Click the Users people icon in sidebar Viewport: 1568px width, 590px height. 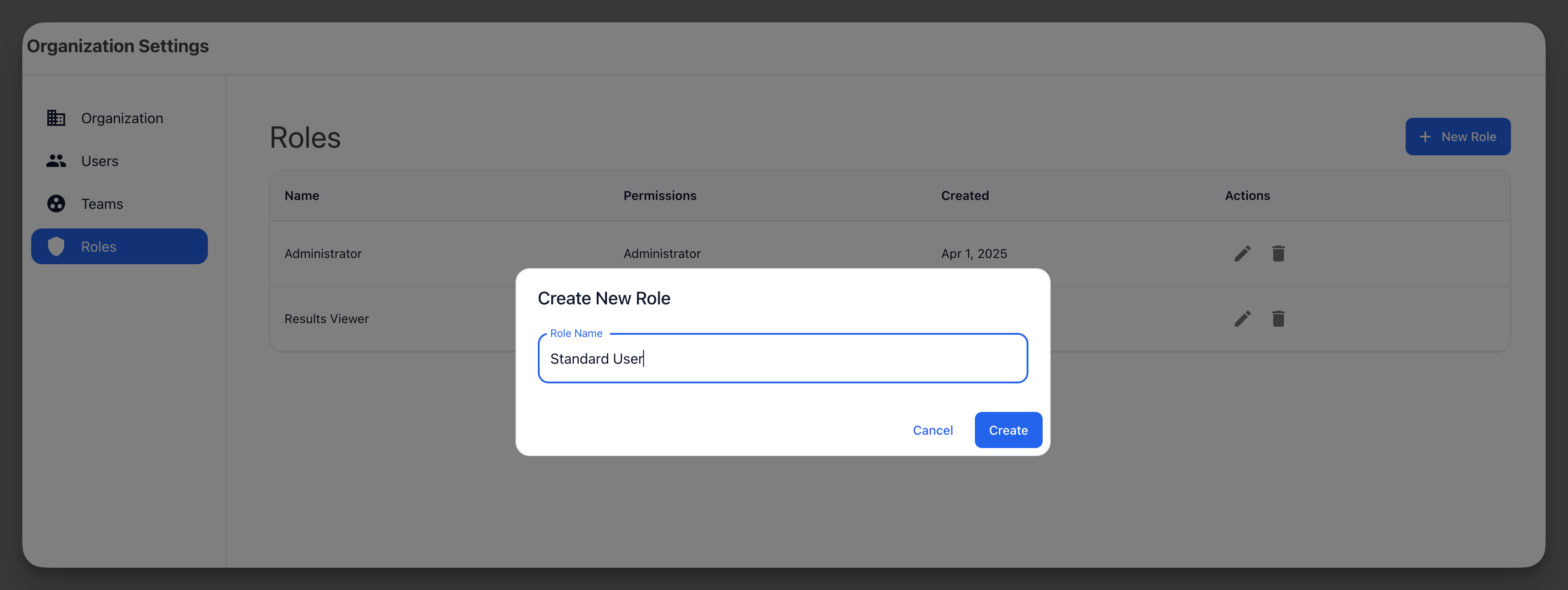click(x=56, y=161)
